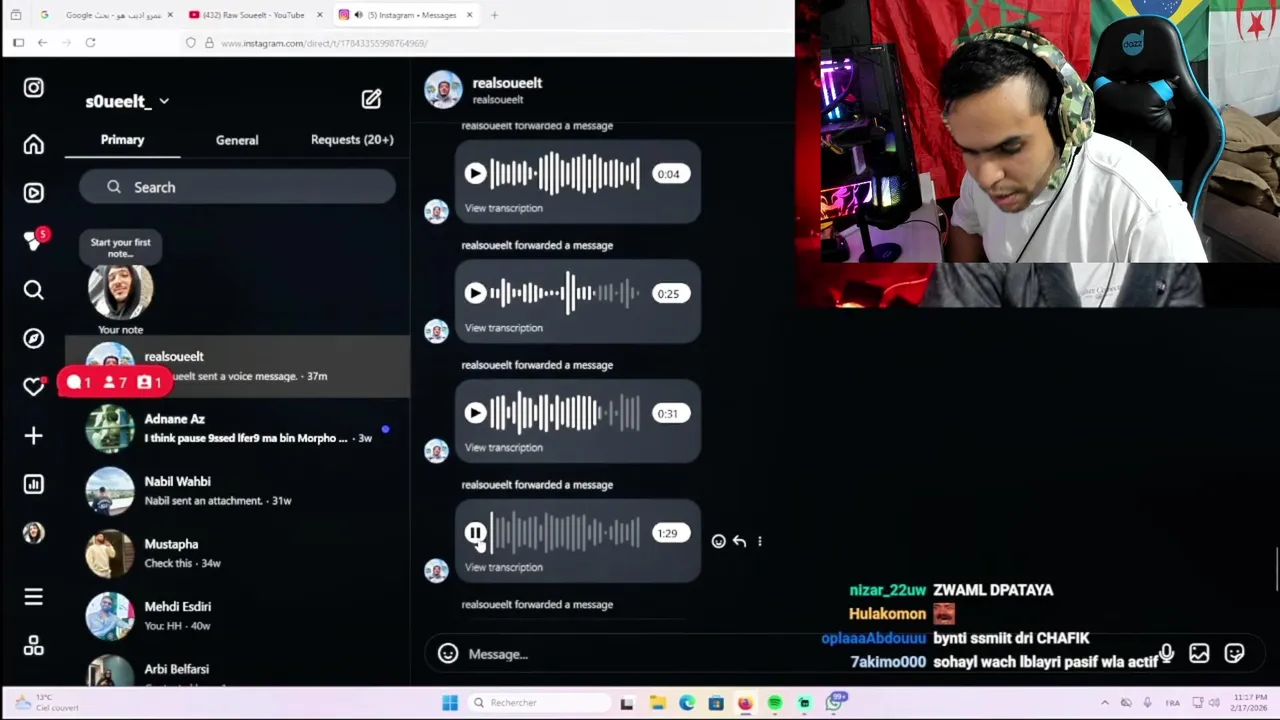Open realsoueelt conversation in list

(x=238, y=366)
